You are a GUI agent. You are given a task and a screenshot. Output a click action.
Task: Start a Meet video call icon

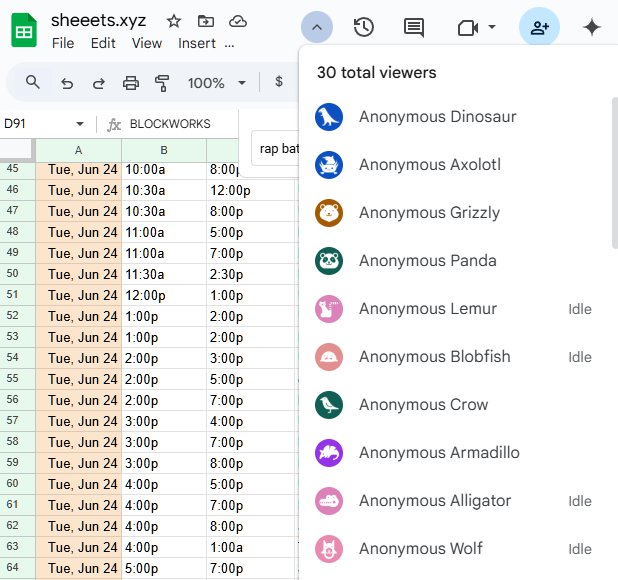click(x=468, y=28)
